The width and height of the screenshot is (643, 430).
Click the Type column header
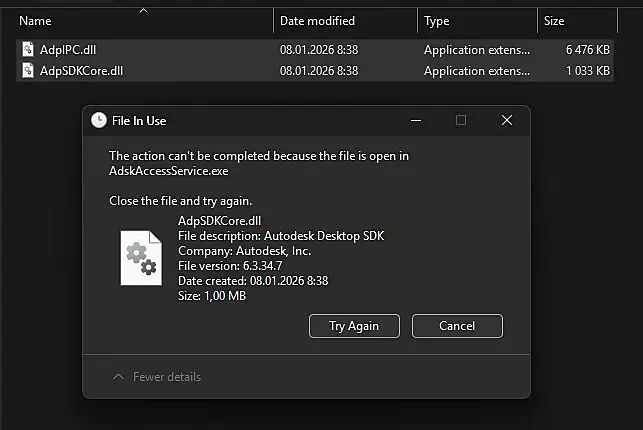tap(437, 20)
